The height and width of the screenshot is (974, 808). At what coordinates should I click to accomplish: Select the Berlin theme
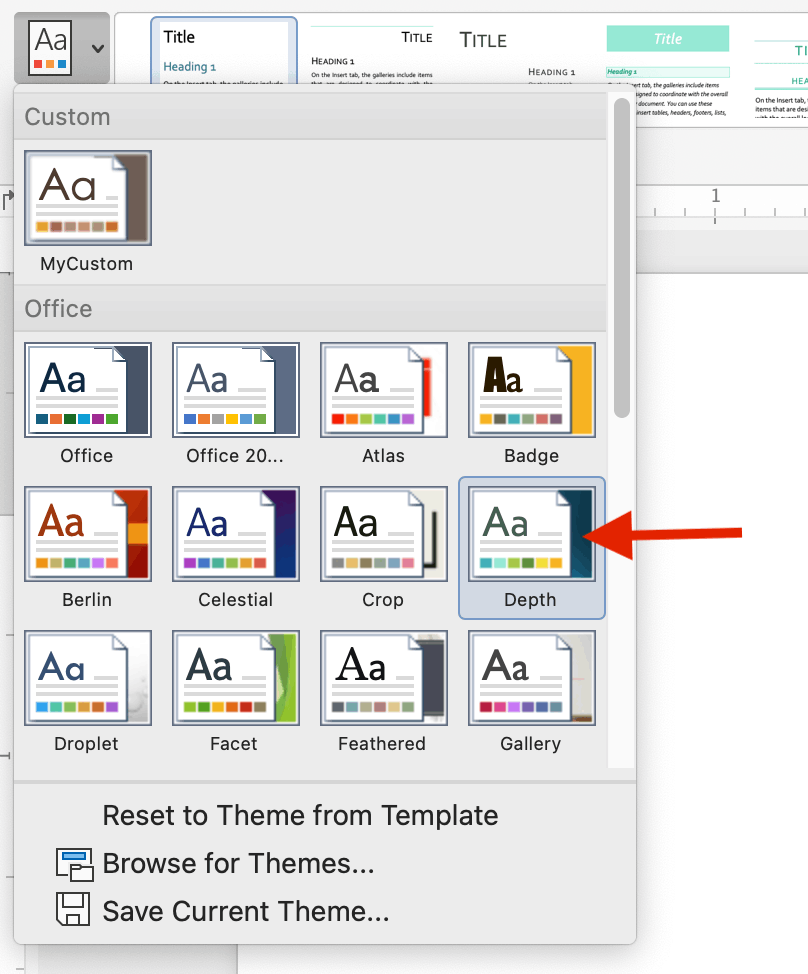(88, 534)
